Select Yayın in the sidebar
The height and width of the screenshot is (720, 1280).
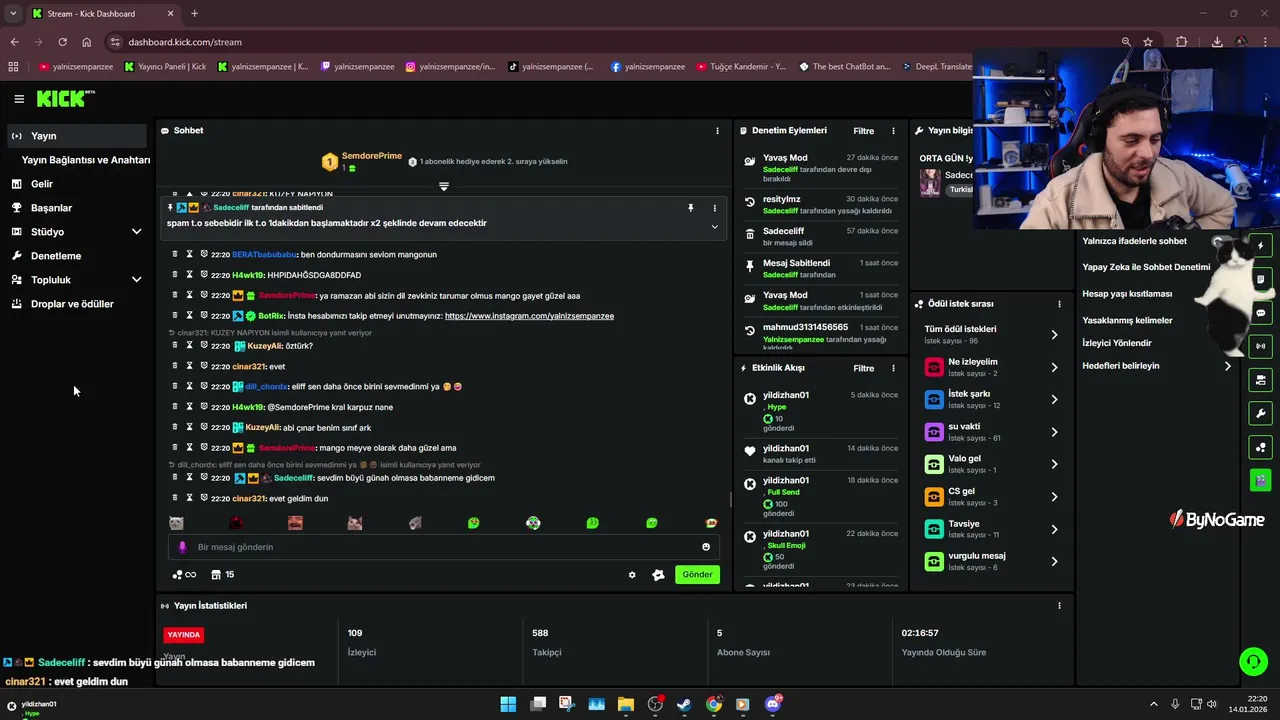(77, 136)
